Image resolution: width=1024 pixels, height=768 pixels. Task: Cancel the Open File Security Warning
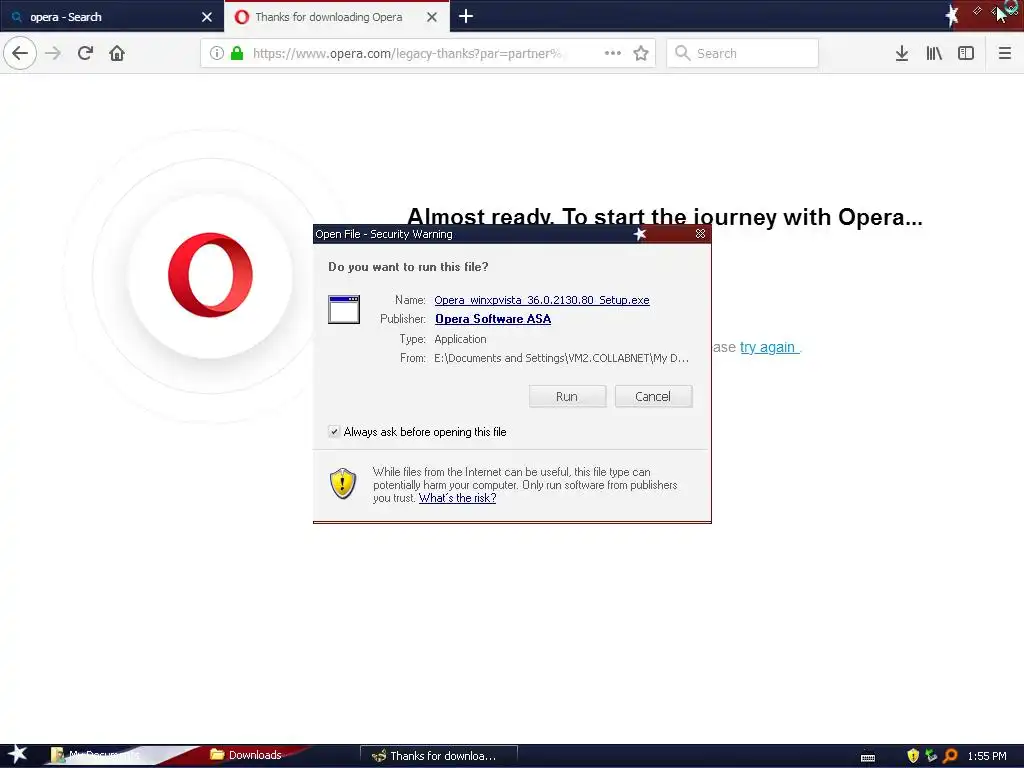pyautogui.click(x=653, y=396)
